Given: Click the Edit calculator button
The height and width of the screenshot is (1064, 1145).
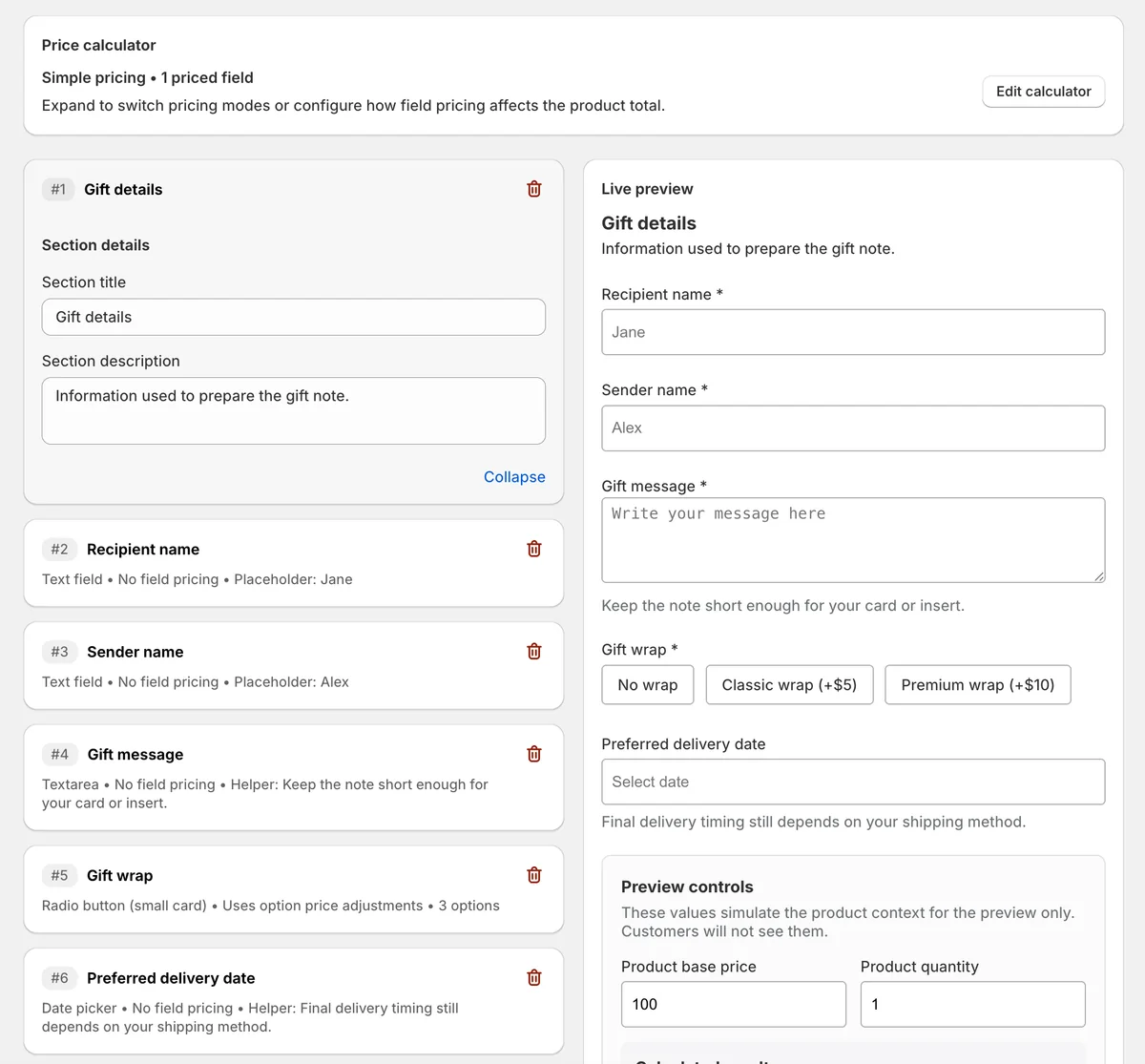Looking at the screenshot, I should coord(1044,92).
